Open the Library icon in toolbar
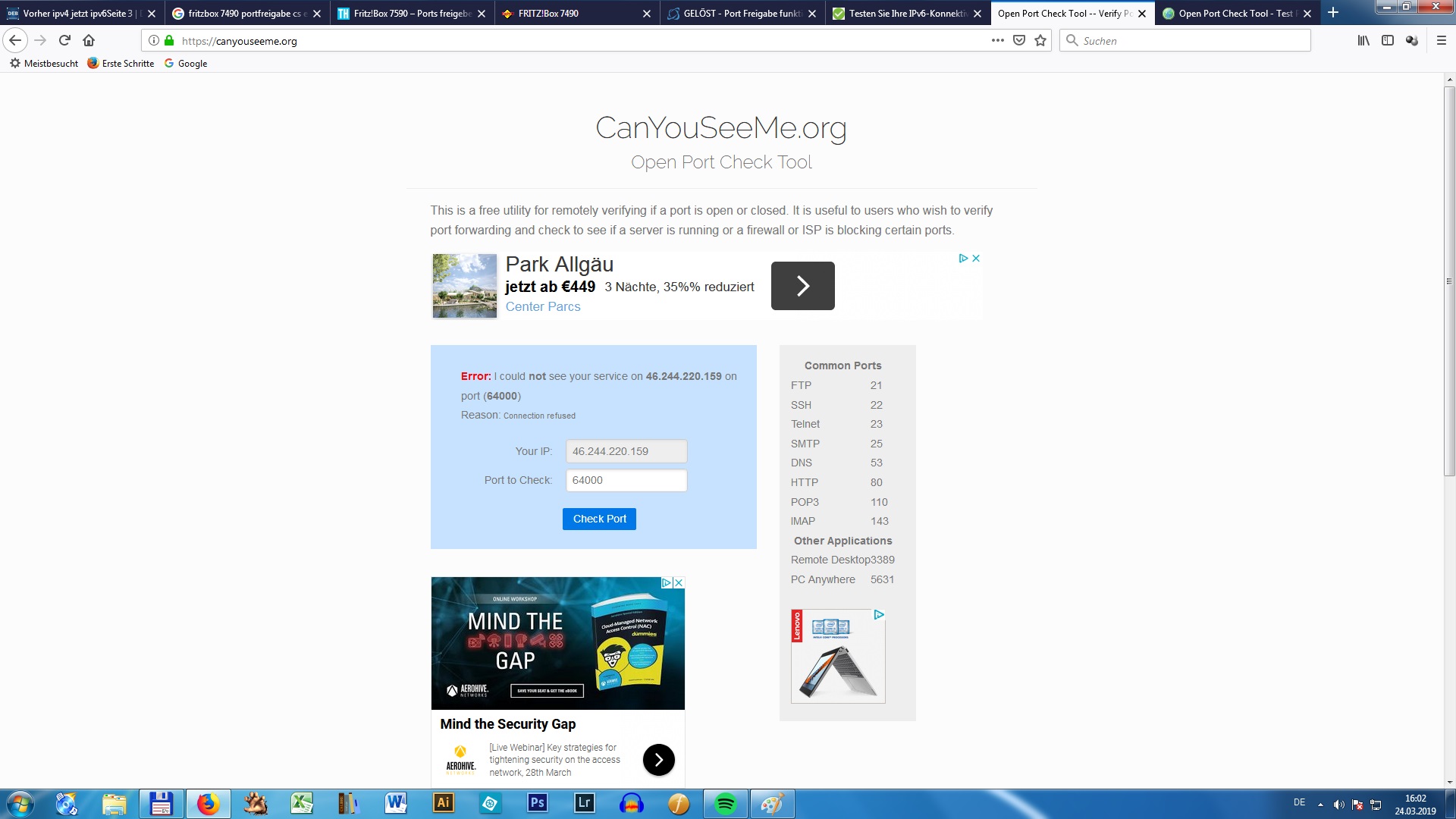The width and height of the screenshot is (1456, 819). (1363, 40)
